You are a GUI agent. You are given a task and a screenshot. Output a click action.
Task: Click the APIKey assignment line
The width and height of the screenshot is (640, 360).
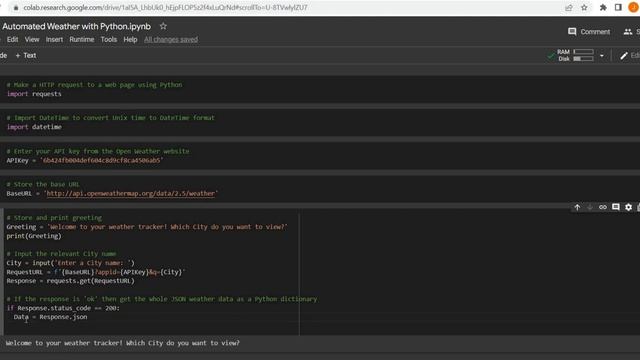[84, 160]
